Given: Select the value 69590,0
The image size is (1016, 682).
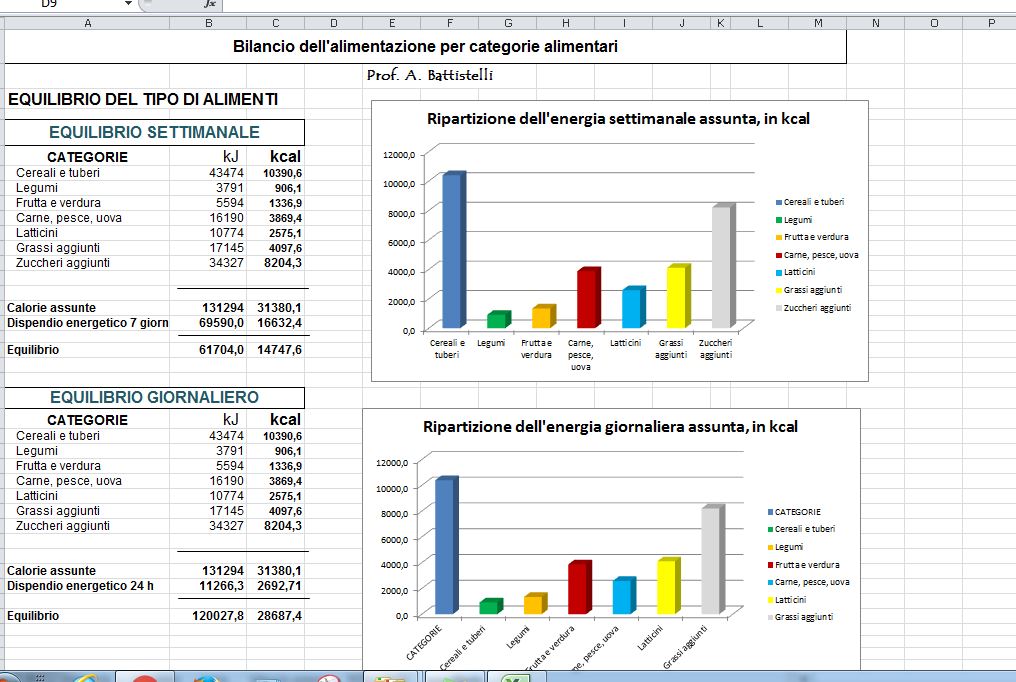Looking at the screenshot, I should tap(221, 323).
